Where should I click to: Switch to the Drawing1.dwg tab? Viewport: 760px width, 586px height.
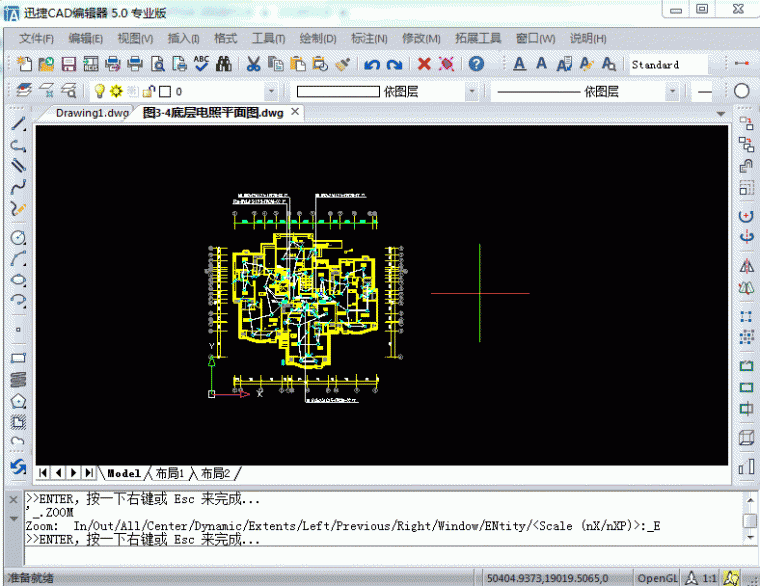(x=92, y=113)
